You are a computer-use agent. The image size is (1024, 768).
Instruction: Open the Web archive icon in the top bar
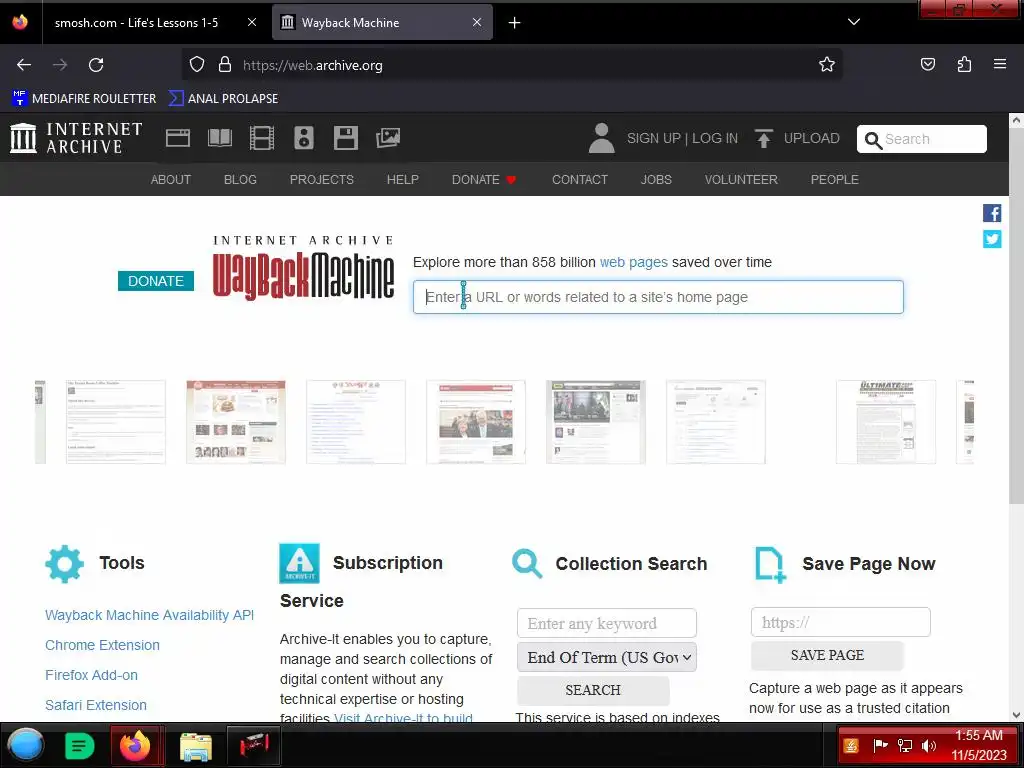click(178, 138)
